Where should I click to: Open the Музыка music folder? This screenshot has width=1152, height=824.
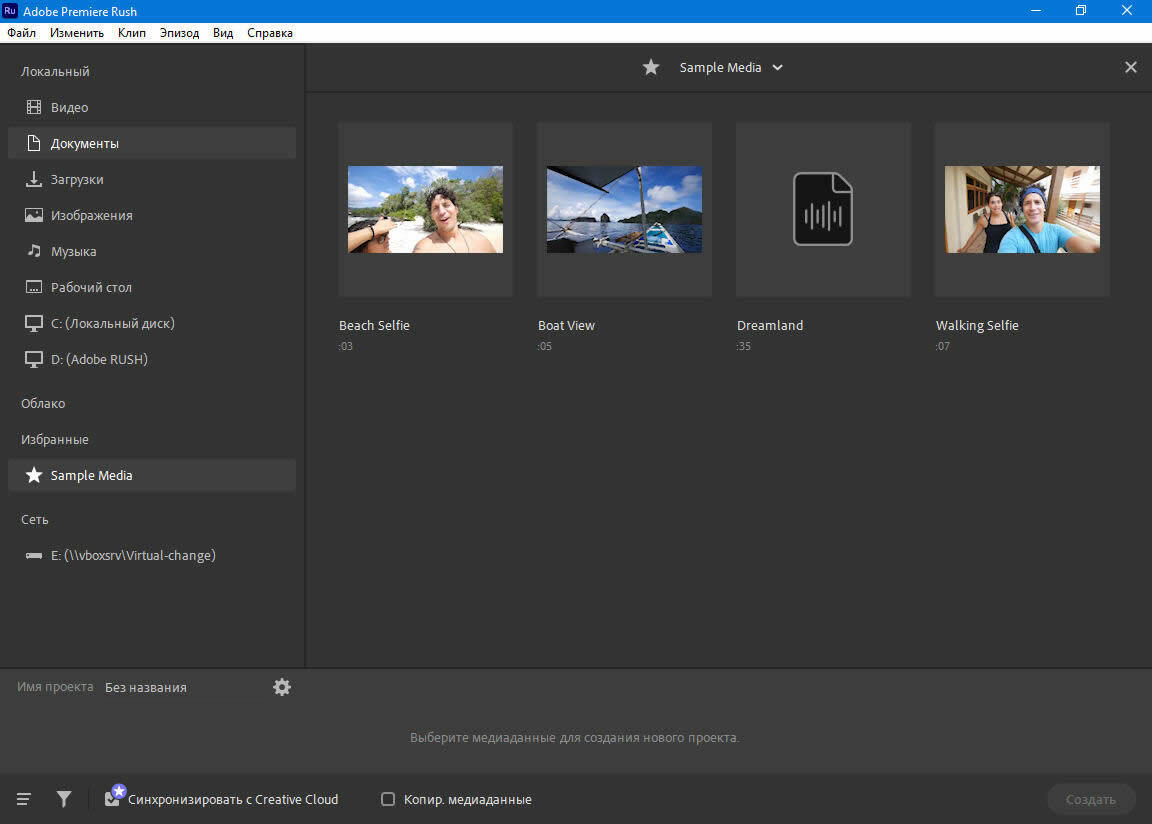tap(73, 251)
